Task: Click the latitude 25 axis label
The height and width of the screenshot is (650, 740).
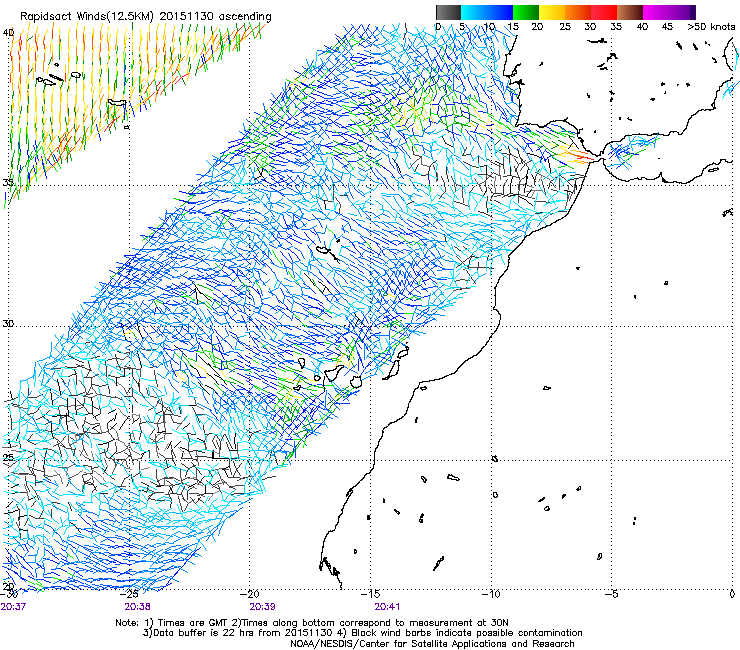Action: point(8,457)
